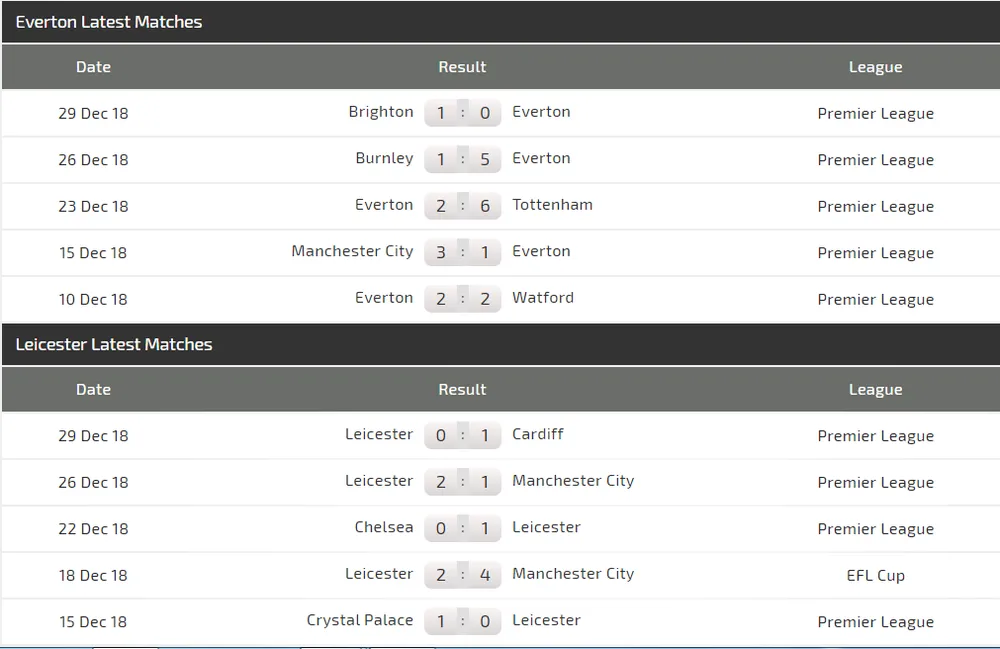Click the 2:4 Leicester vs Manchester City score

462,575
